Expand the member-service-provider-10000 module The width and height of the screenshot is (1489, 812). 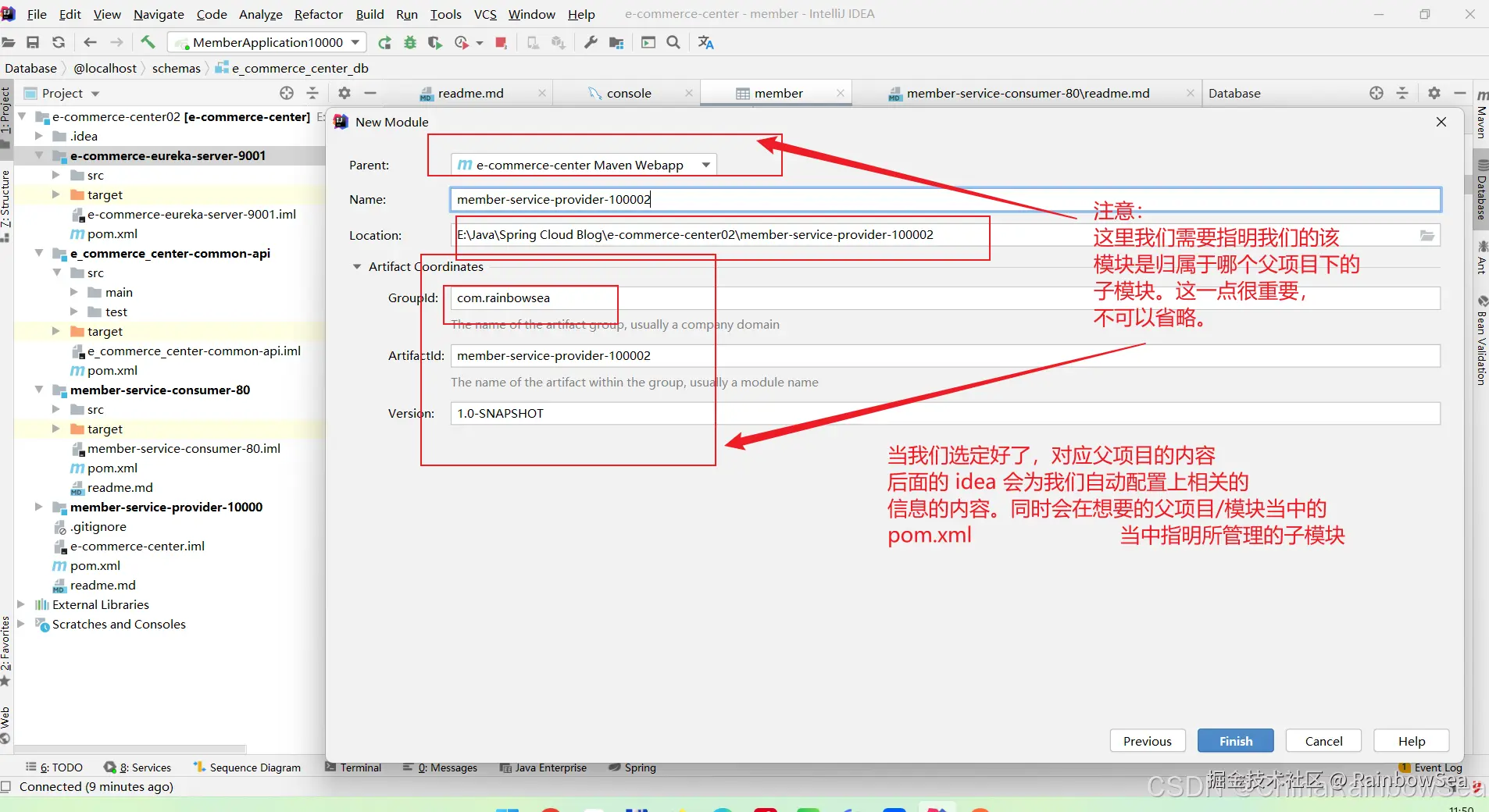pyautogui.click(x=38, y=507)
